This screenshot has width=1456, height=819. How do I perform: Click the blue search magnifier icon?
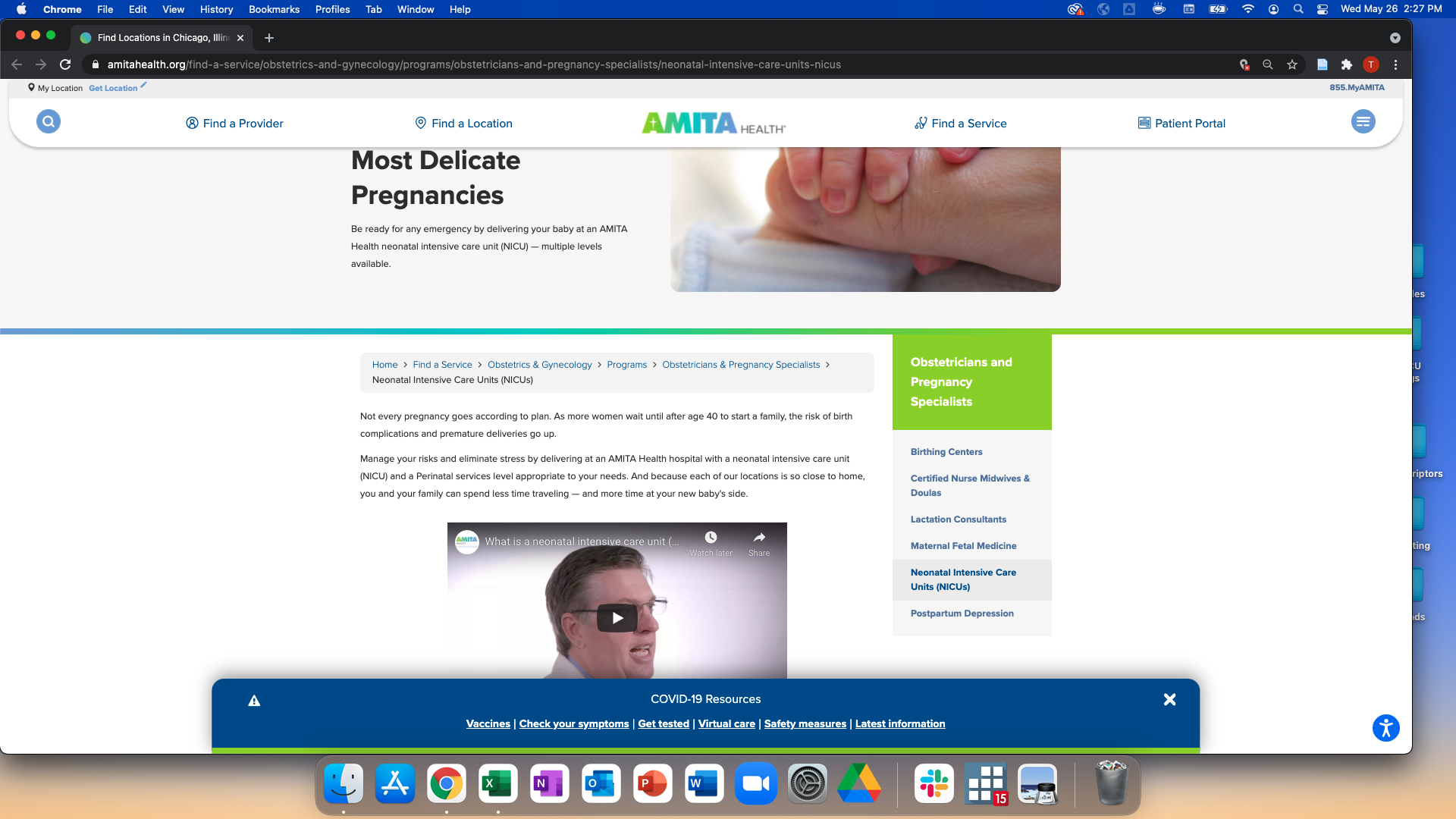tap(49, 121)
